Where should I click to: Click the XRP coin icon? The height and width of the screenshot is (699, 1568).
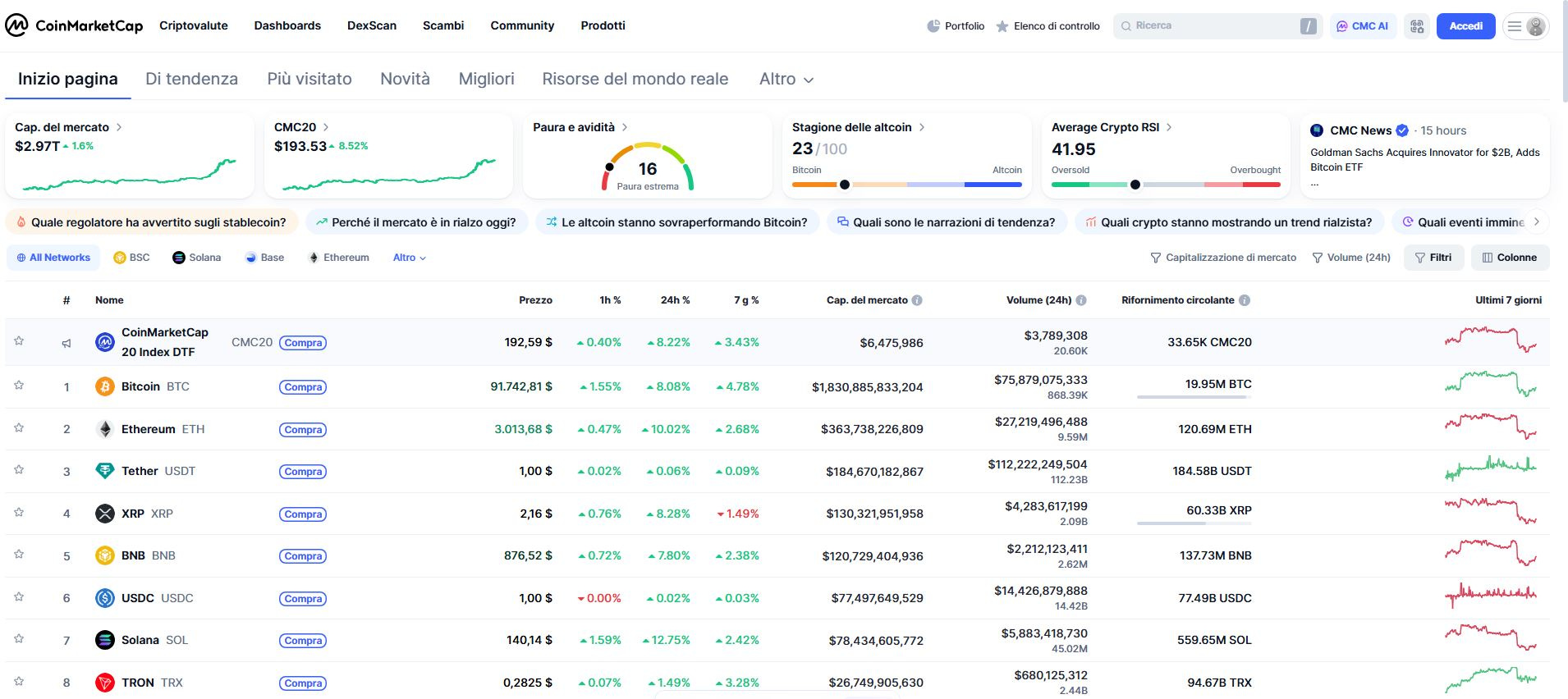(x=105, y=514)
